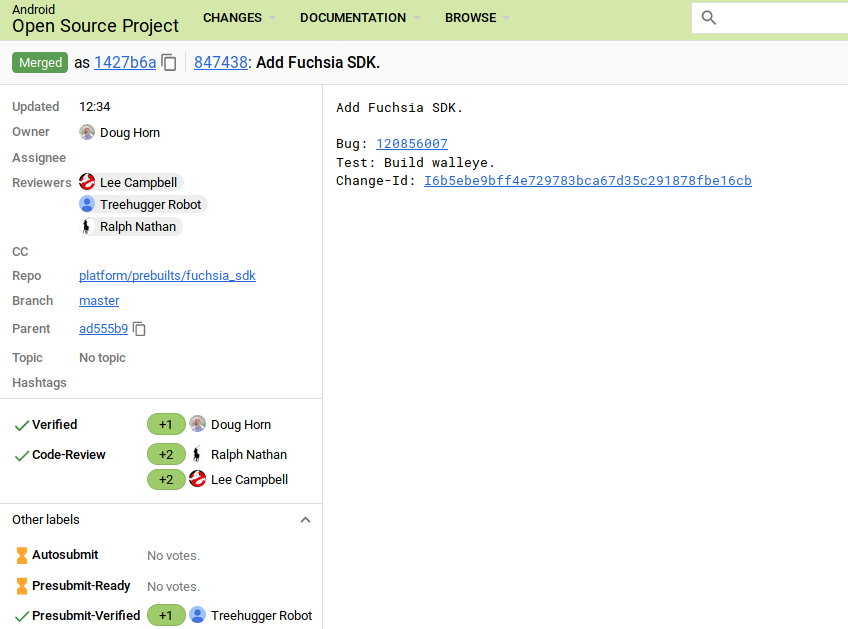
Task: Click Presubmit-Ready 'No votes.' text
Action: coord(174,586)
